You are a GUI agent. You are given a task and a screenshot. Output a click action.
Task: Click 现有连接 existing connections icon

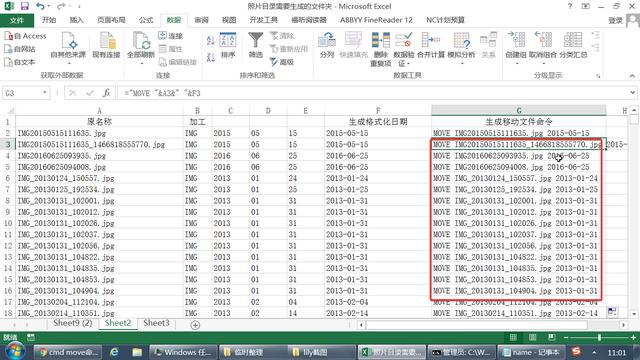tap(106, 45)
